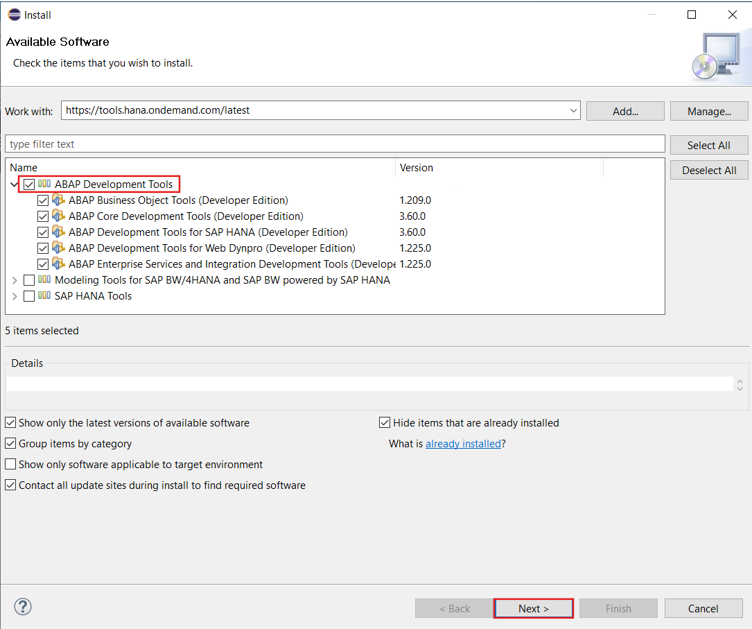Open the already installed link

(x=463, y=443)
